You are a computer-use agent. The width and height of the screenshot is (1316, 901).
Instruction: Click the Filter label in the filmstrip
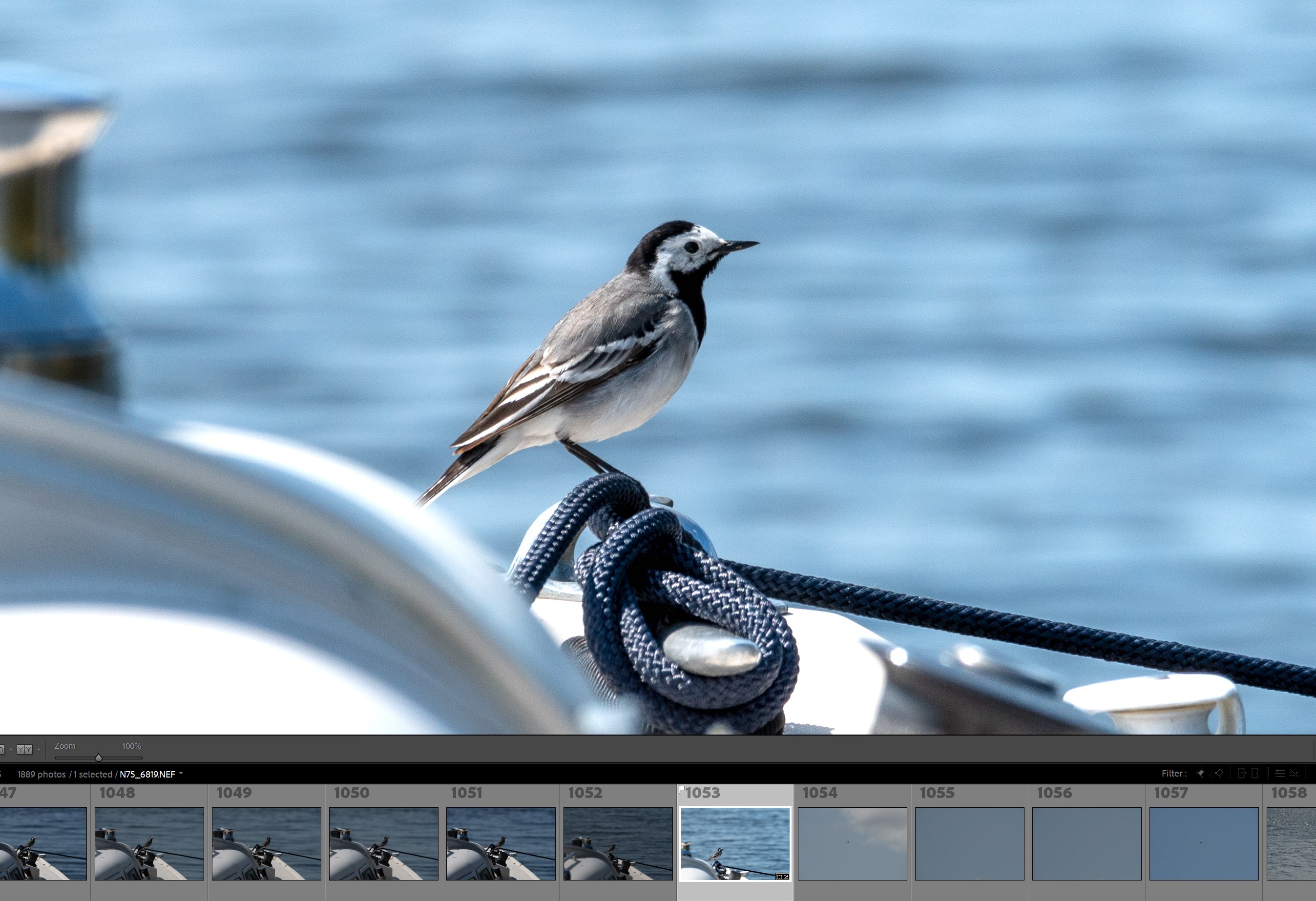[x=1173, y=773]
